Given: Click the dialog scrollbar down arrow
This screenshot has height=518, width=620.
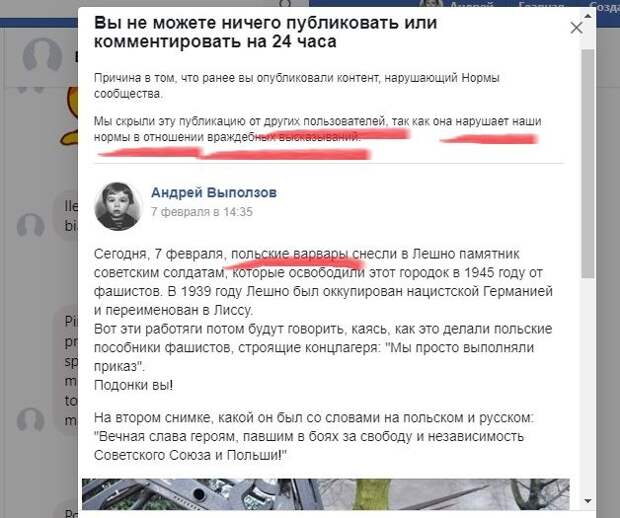Looking at the screenshot, I should pyautogui.click(x=588, y=501).
